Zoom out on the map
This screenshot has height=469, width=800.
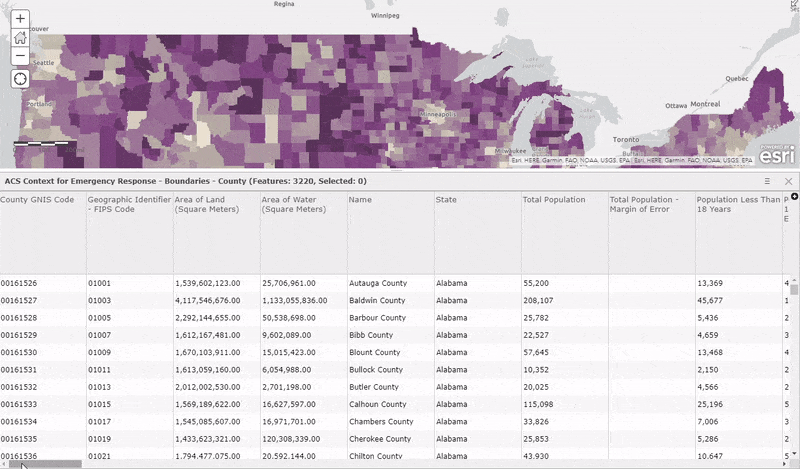20,56
